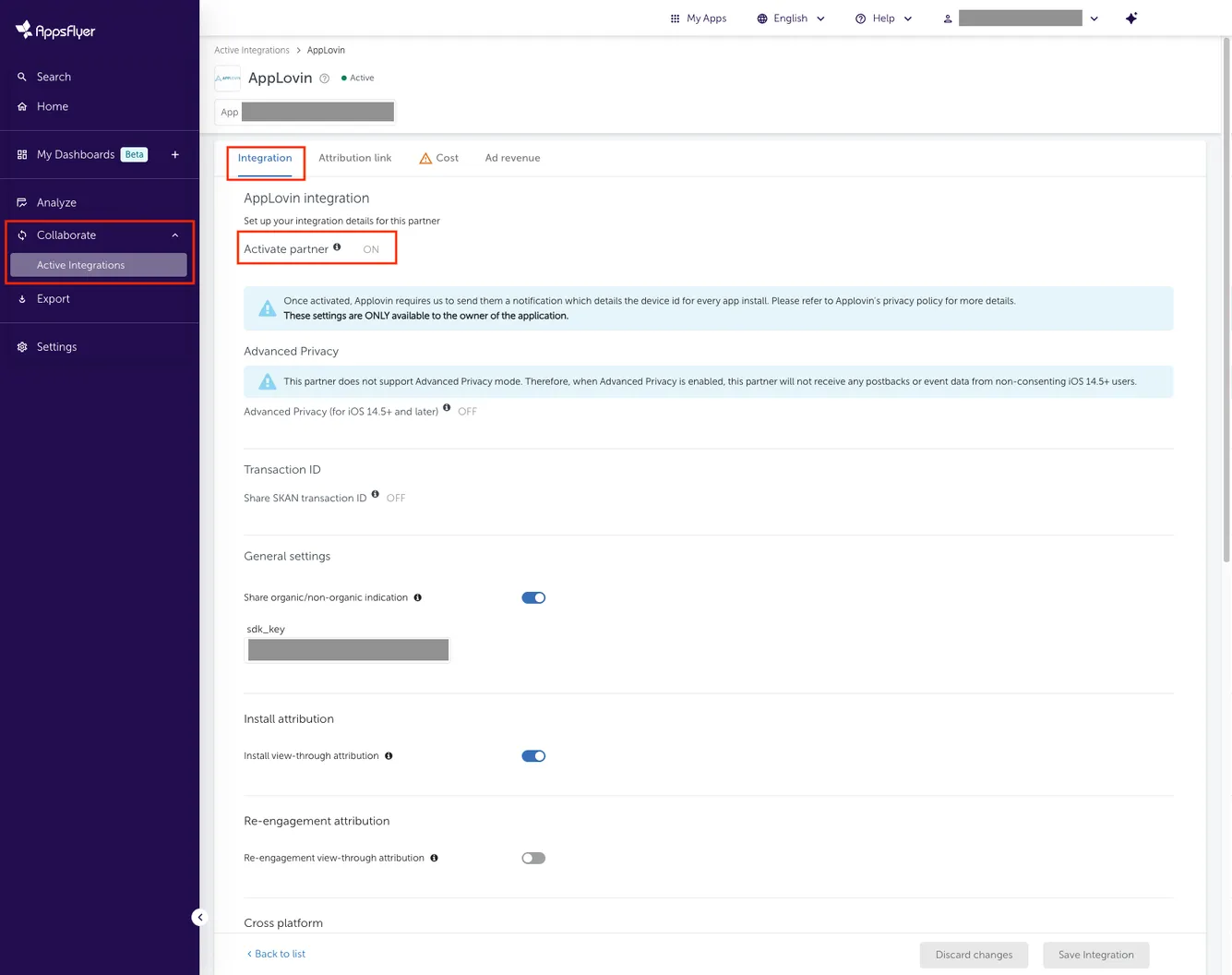Select the Search icon in the sidebar
This screenshot has width=1232, height=975.
coord(22,77)
